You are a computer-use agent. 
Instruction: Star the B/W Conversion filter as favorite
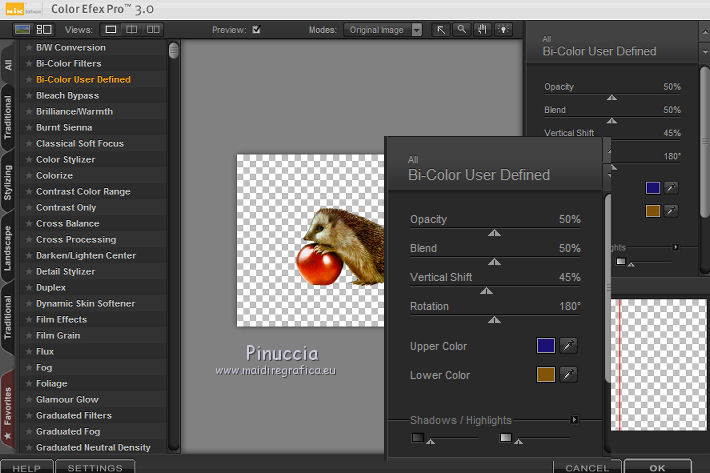pos(29,48)
